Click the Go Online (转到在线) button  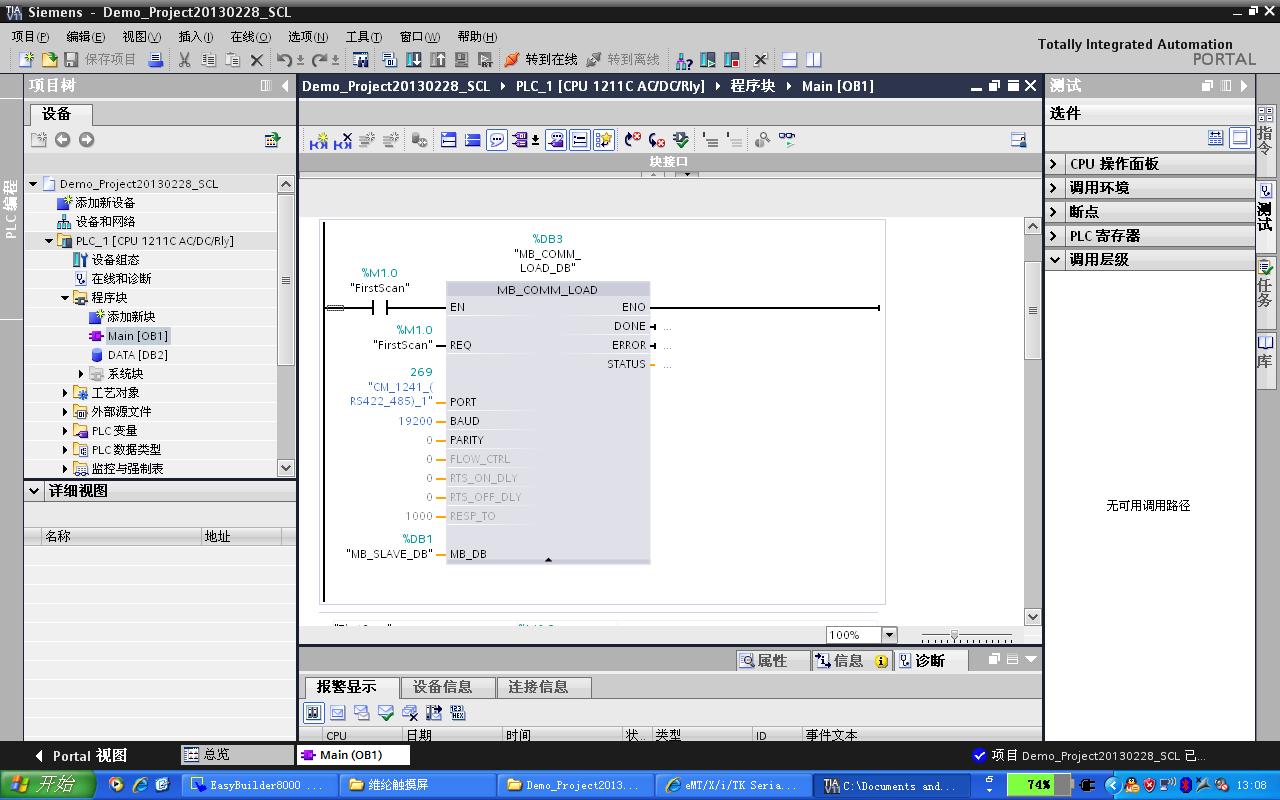point(540,60)
